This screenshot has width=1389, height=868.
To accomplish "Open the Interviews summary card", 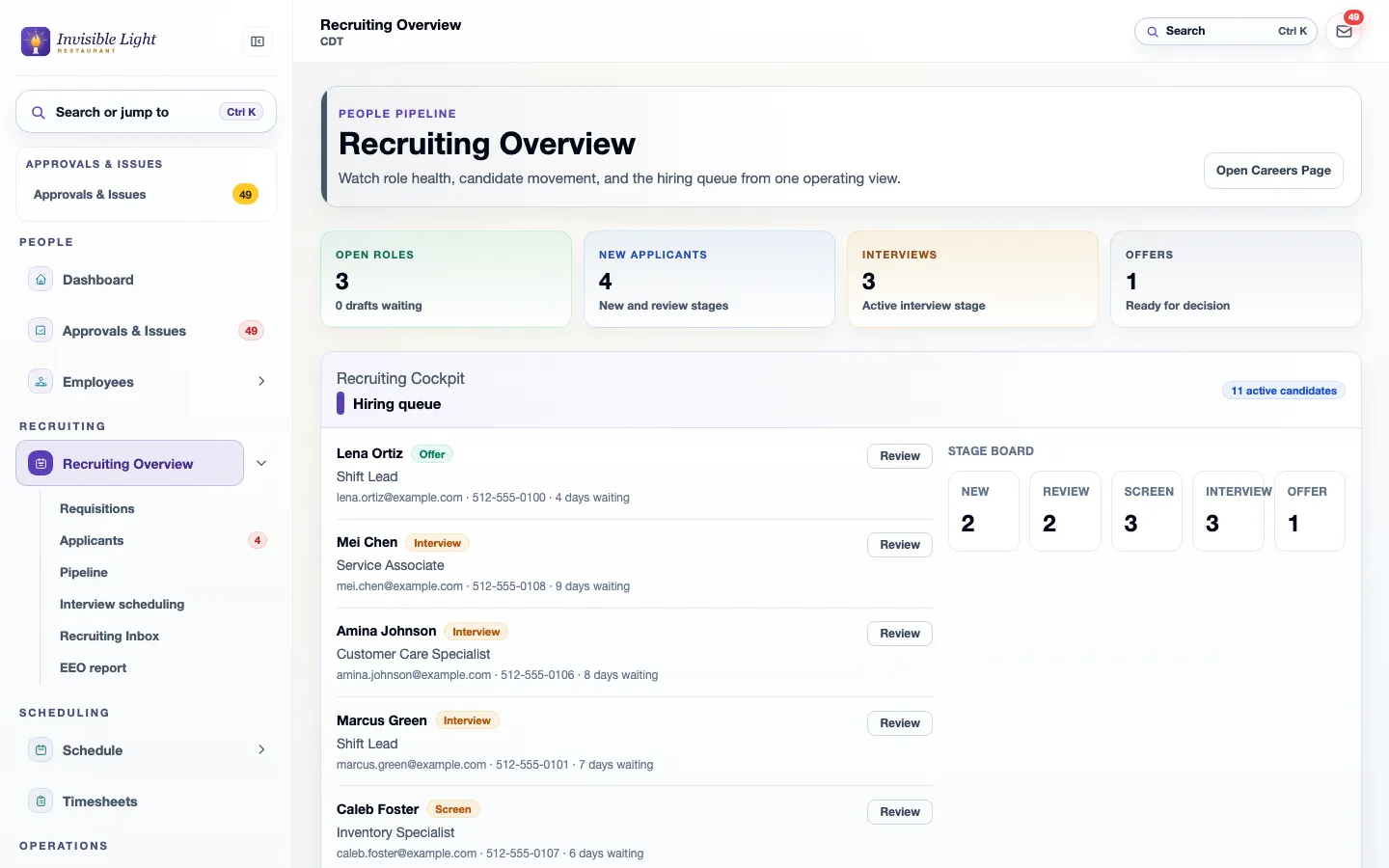I will point(972,280).
